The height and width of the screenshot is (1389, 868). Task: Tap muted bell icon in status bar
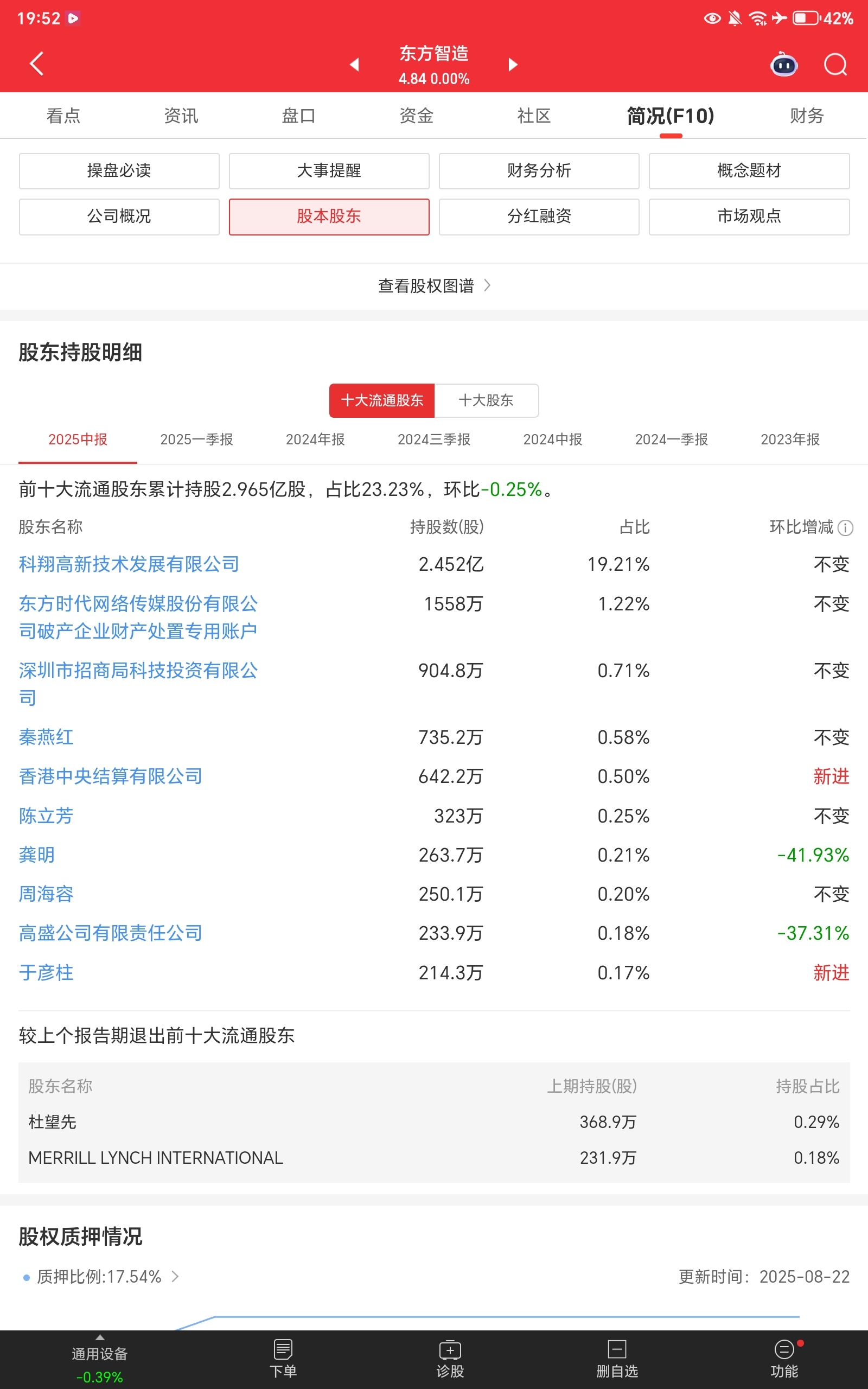(x=734, y=18)
